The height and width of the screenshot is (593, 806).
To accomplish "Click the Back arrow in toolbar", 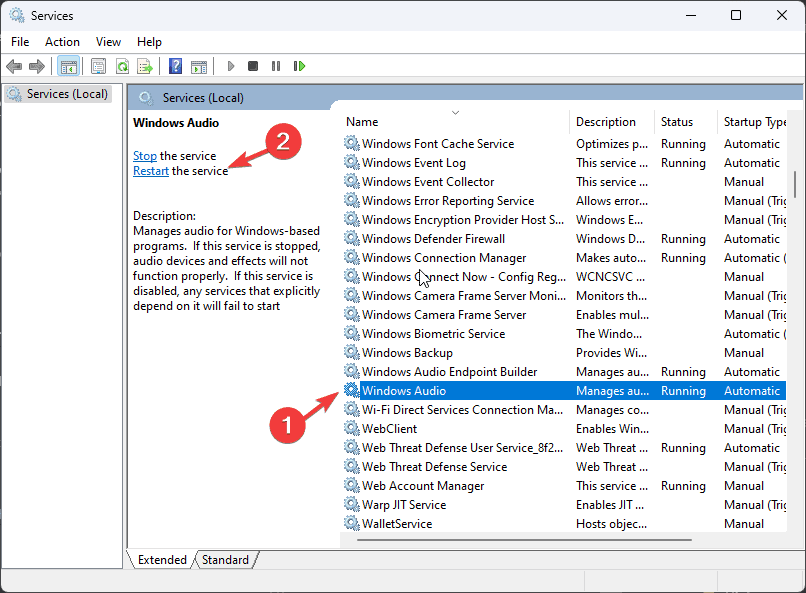I will click(14, 66).
